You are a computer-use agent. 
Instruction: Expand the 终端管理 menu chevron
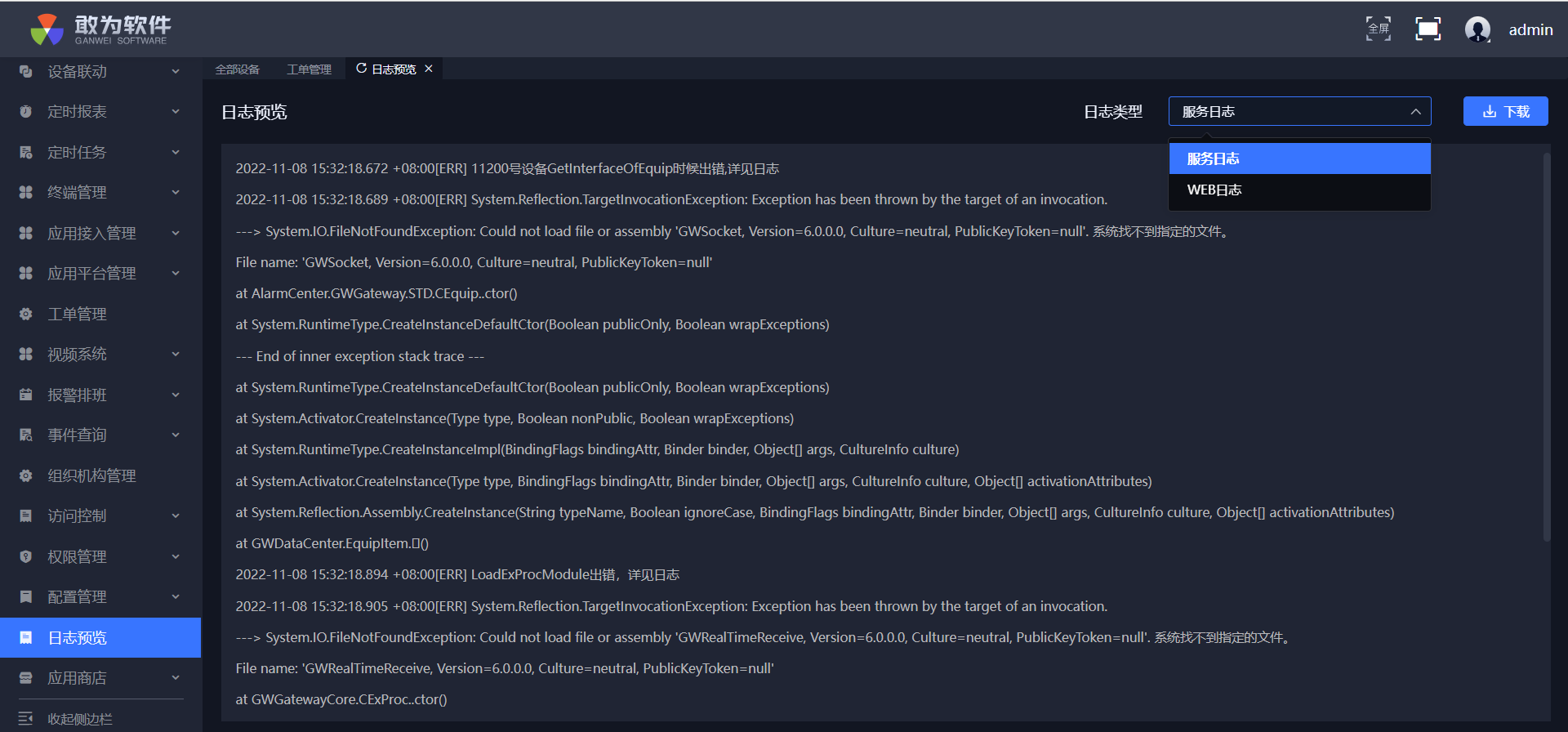tap(176, 193)
